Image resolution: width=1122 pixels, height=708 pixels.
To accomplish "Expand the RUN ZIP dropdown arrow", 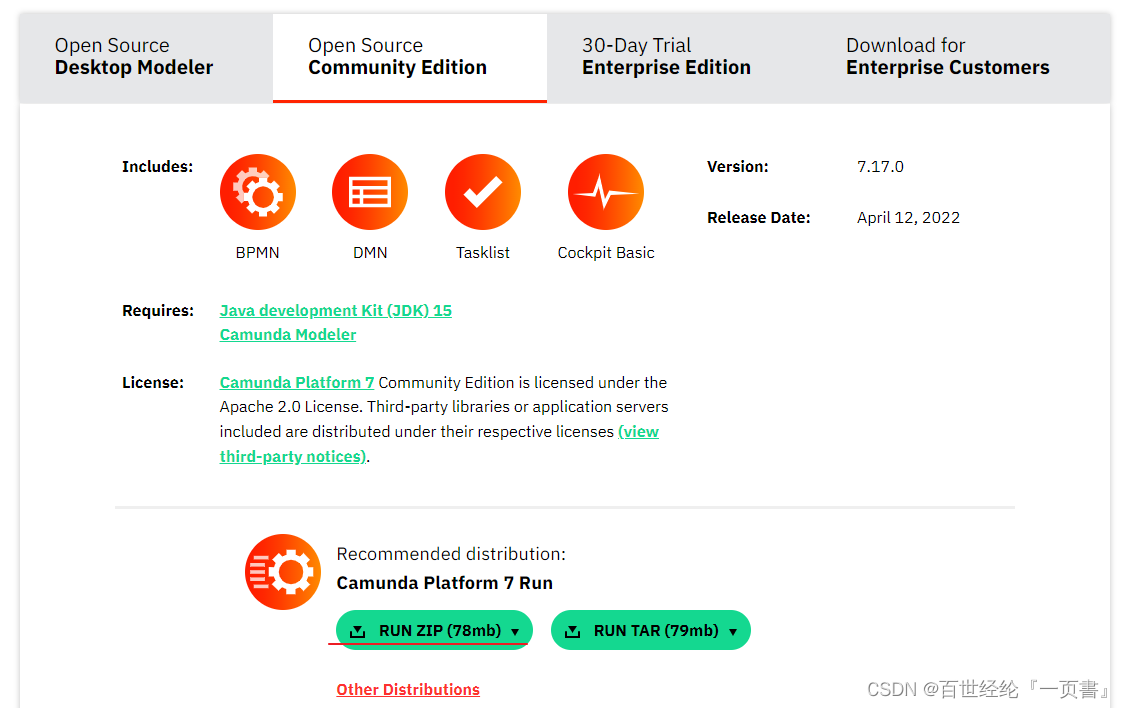I will [515, 632].
